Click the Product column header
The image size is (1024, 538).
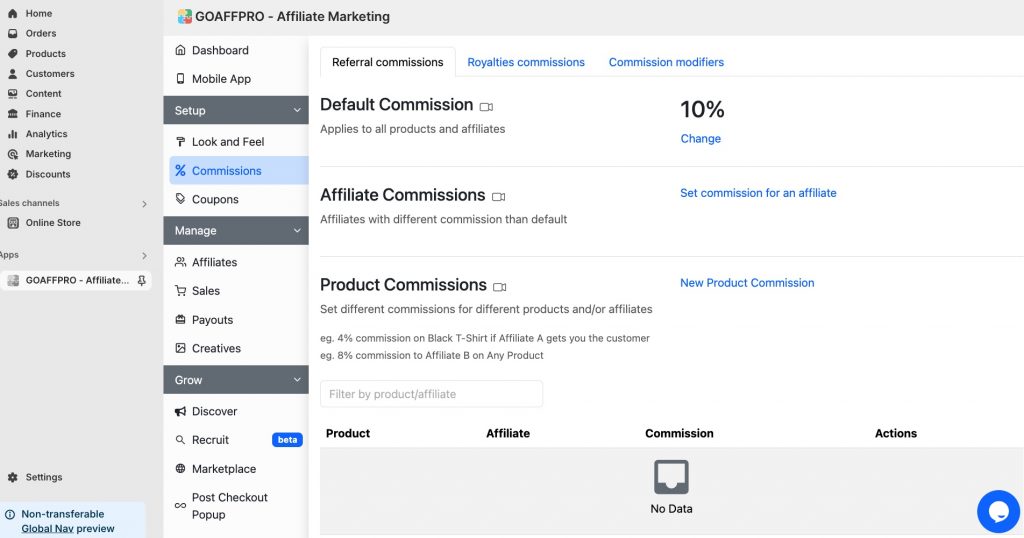pyautogui.click(x=348, y=433)
